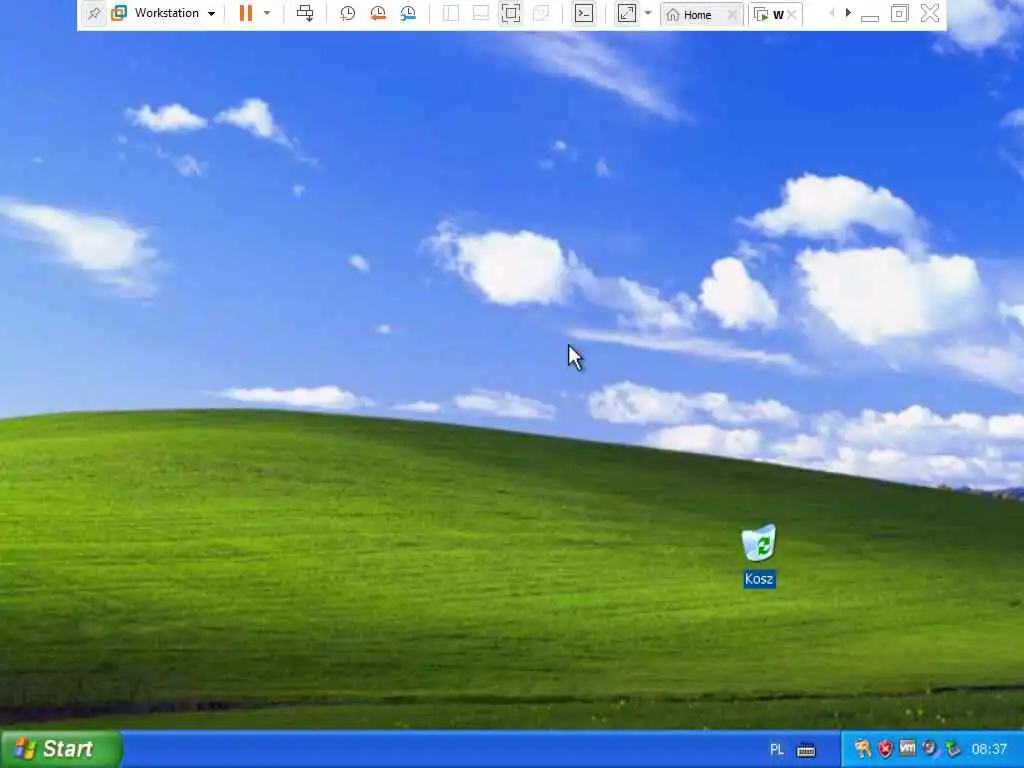Viewport: 1024px width, 768px height.
Task: Click the round disc tray icon
Action: tap(929, 748)
